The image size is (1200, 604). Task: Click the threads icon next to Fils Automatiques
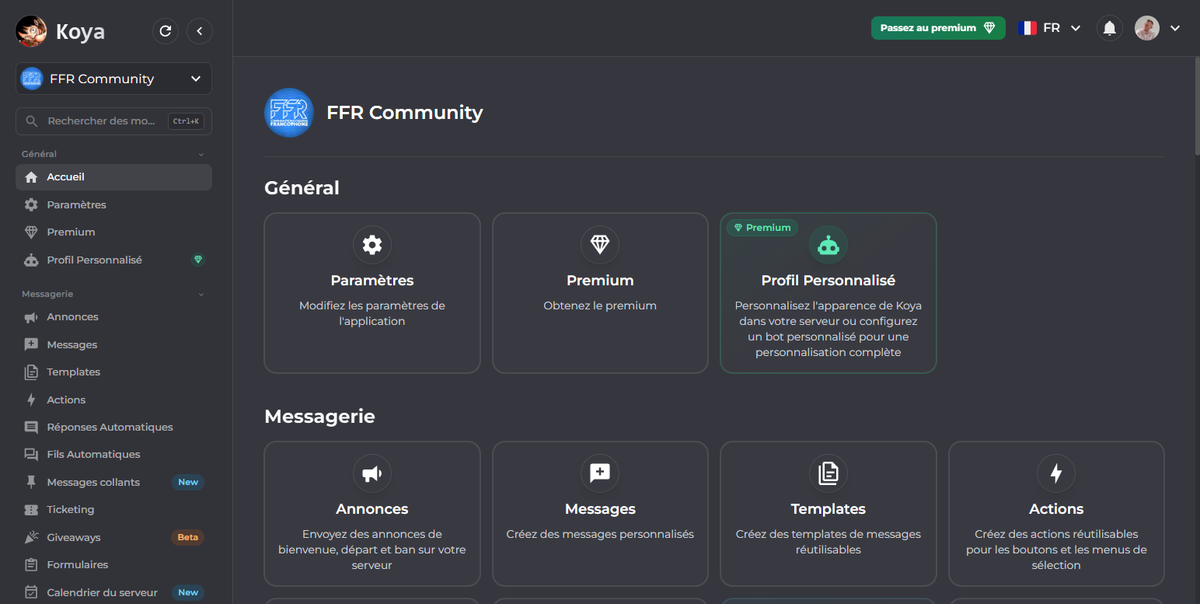point(31,454)
